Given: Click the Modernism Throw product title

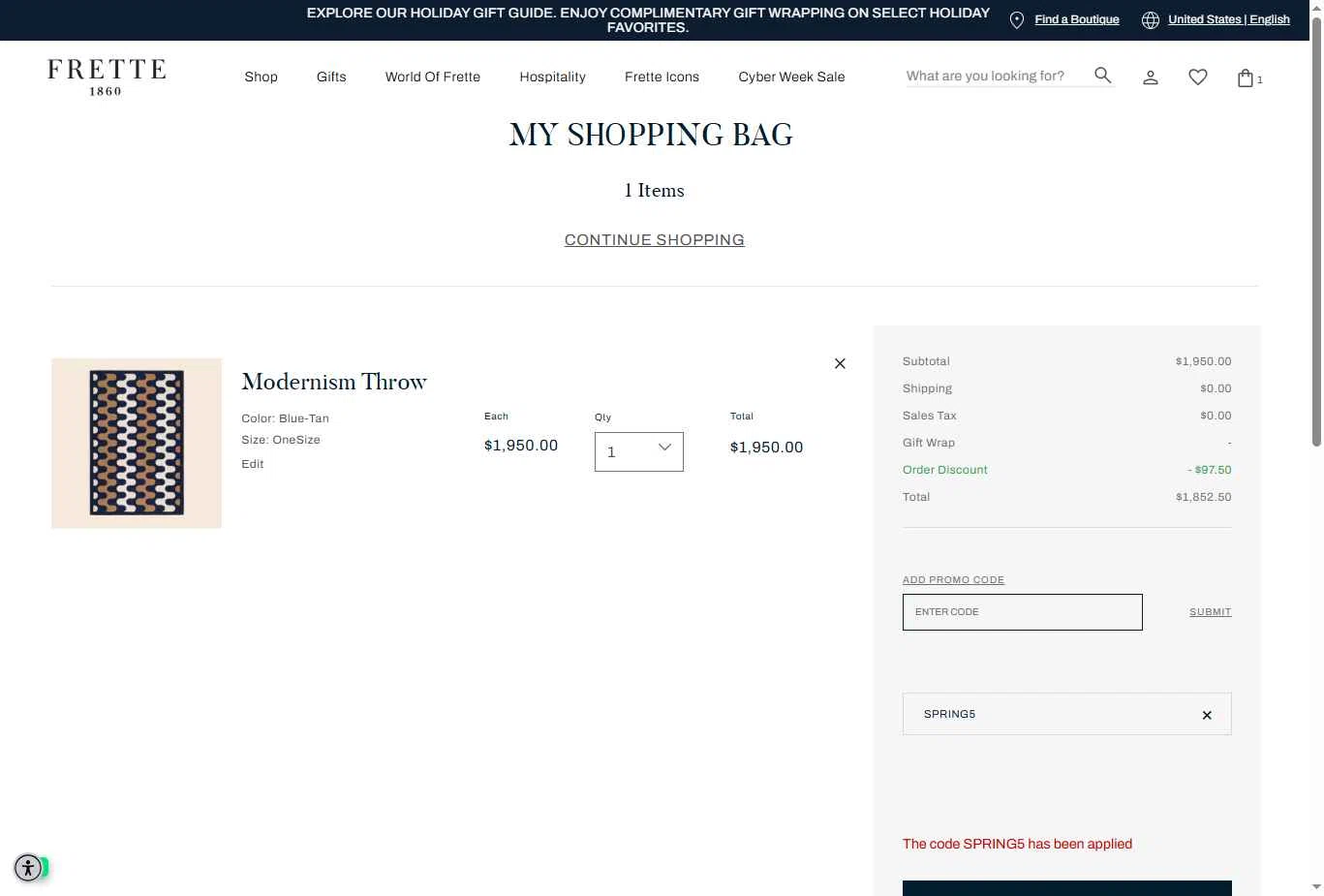Looking at the screenshot, I should coord(334,382).
